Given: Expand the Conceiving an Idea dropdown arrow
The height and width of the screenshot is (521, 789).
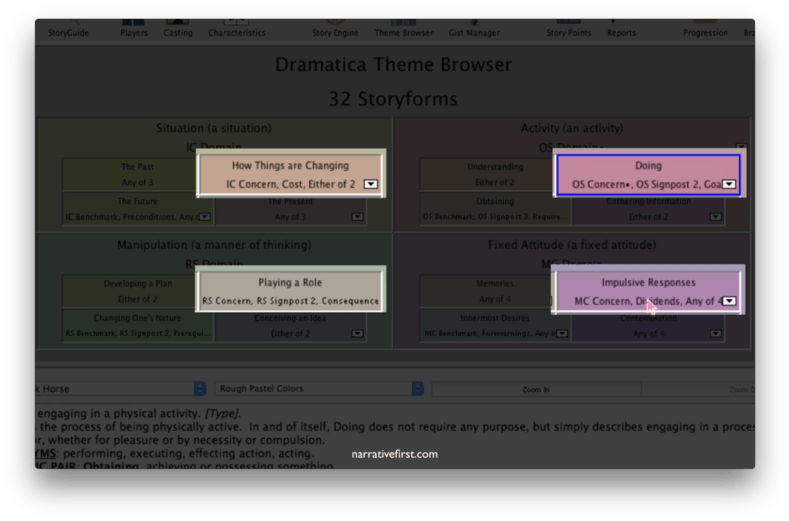Looking at the screenshot, I should pos(357,333).
